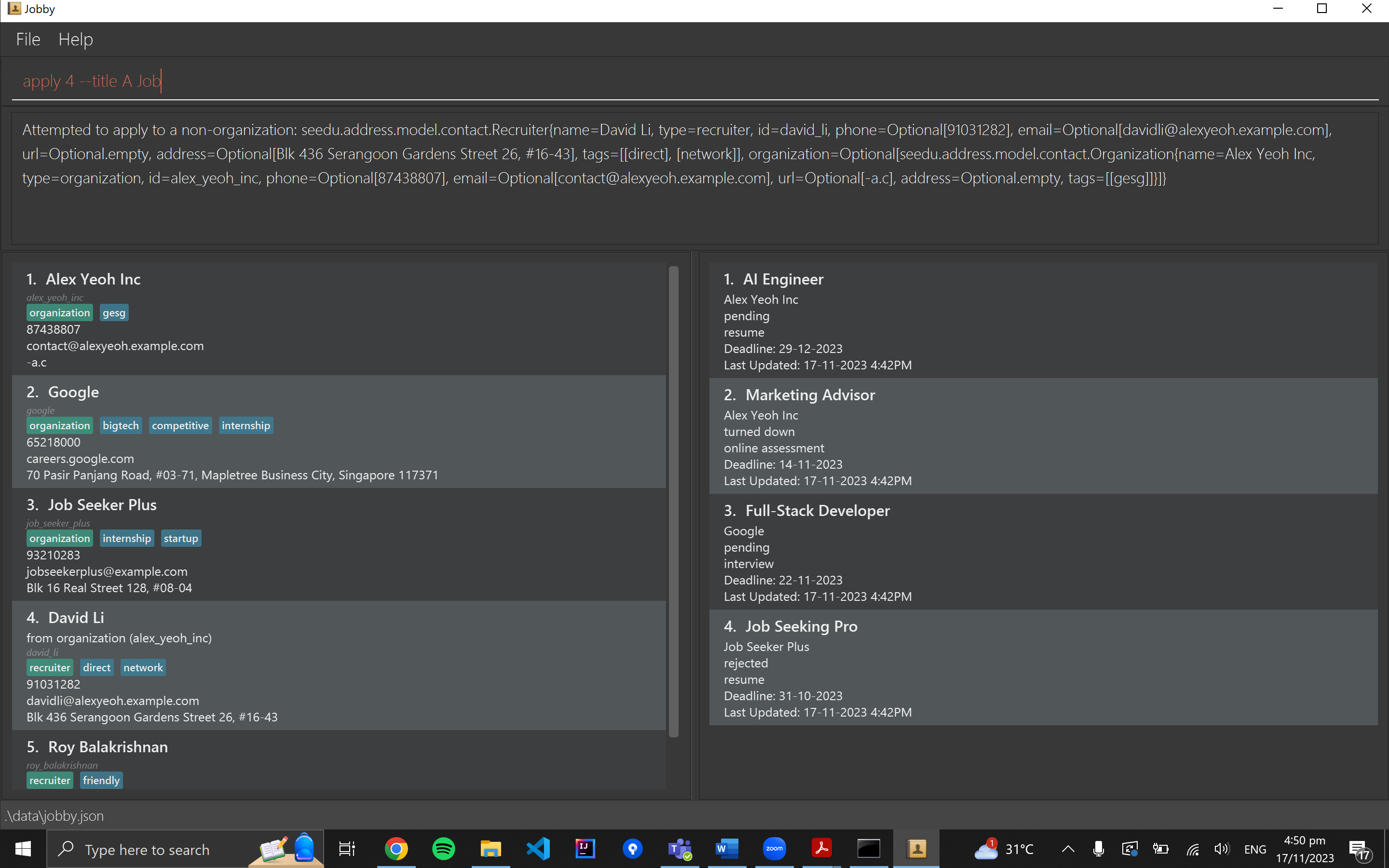
Task: Expand hidden system tray icons
Action: 1068,849
